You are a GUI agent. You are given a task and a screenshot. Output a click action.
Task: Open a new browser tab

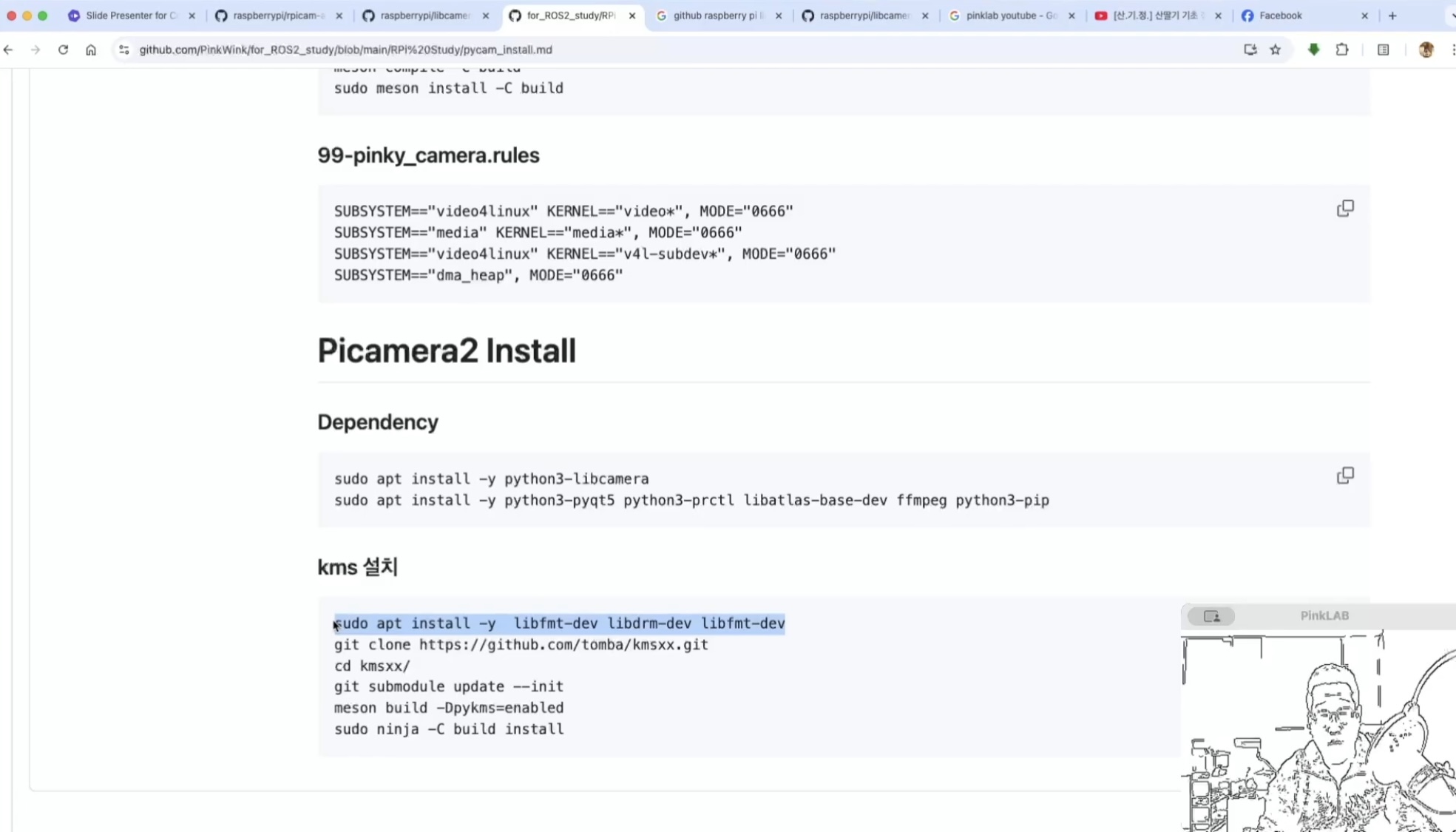click(x=1392, y=16)
